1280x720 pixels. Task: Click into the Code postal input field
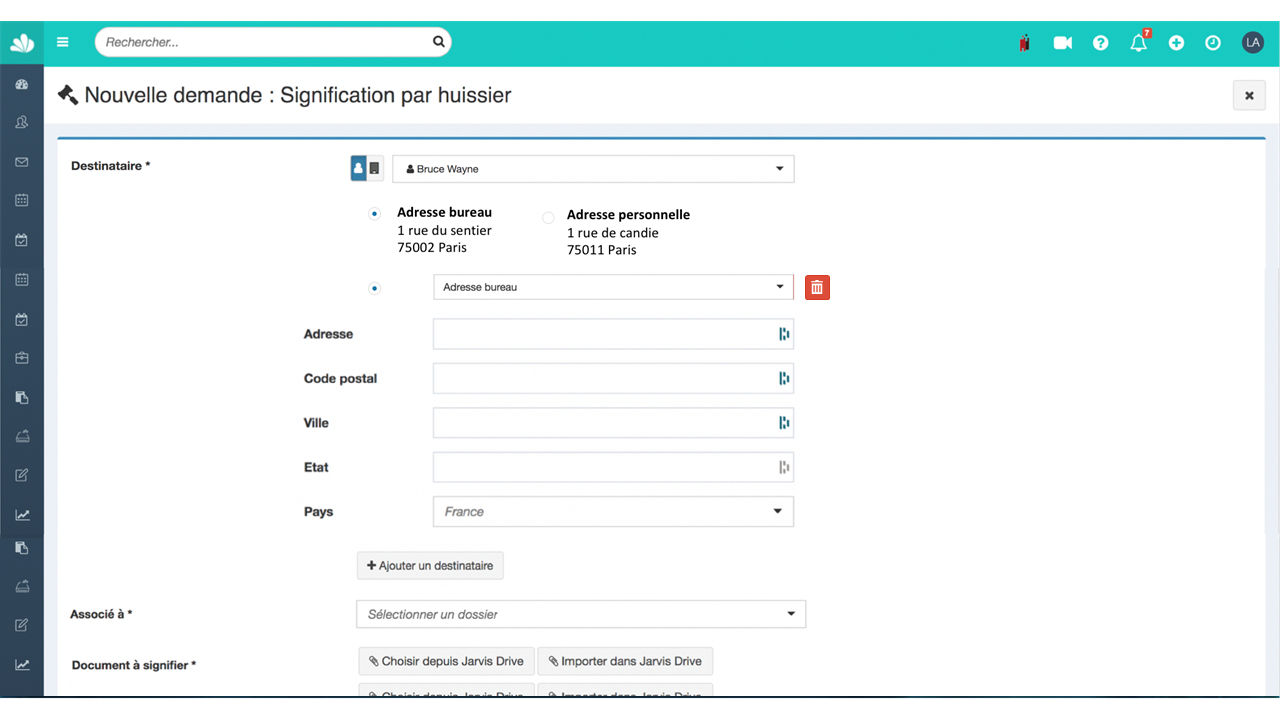(x=613, y=378)
